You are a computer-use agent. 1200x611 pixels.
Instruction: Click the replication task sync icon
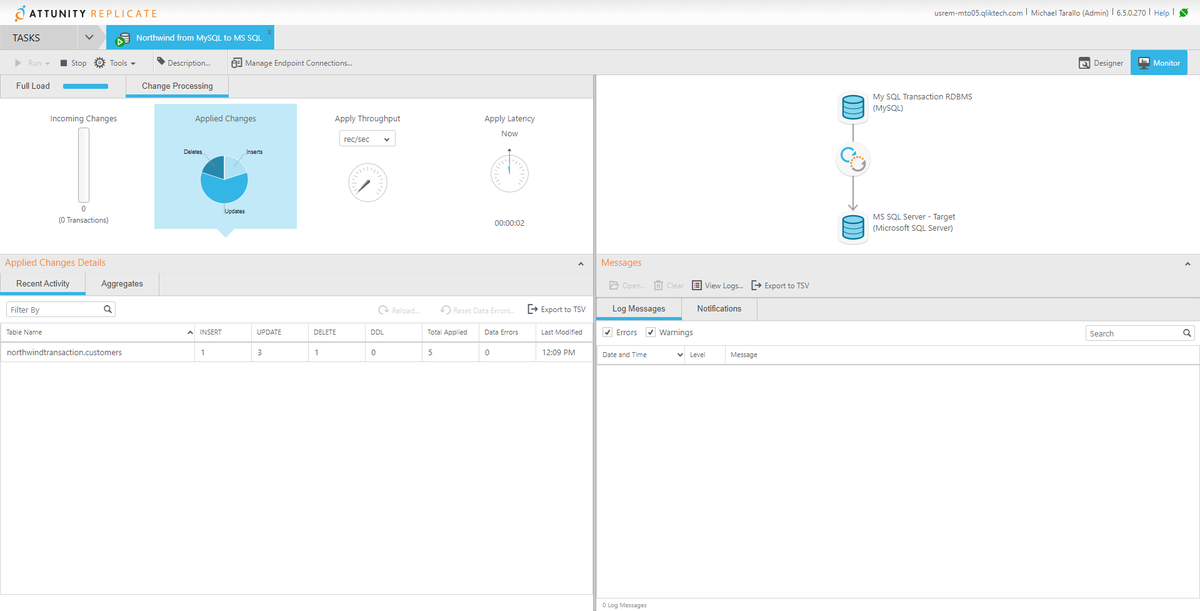tap(853, 158)
